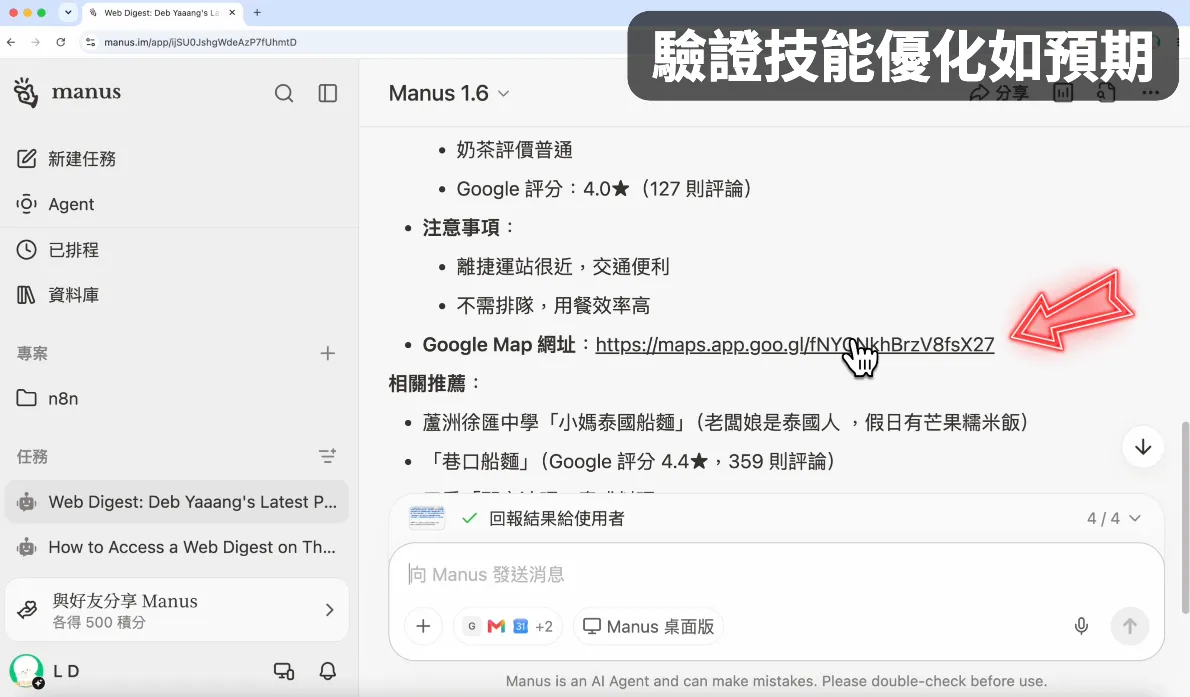The image size is (1190, 697).
Task: Open task filter icon beside 任務
Action: [x=327, y=456]
